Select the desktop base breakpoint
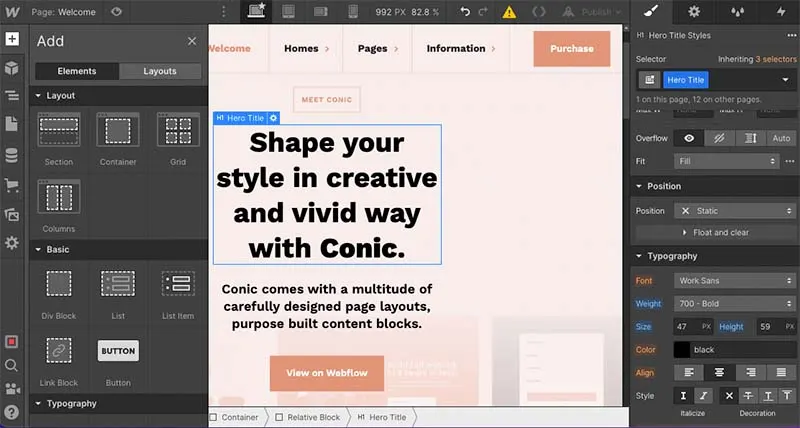Screen dimensions: 800x428 (x=256, y=12)
